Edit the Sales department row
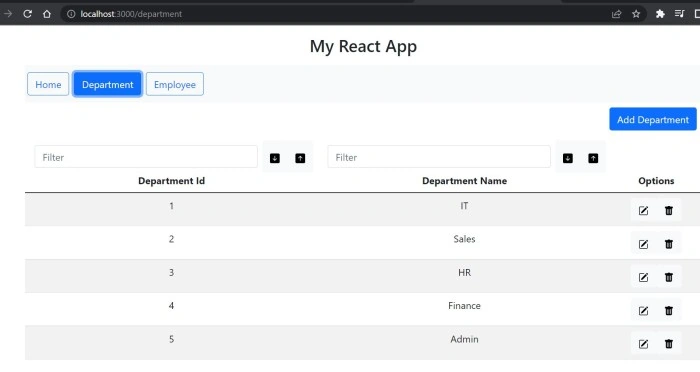Viewport: 700px width, 372px height. click(x=643, y=244)
